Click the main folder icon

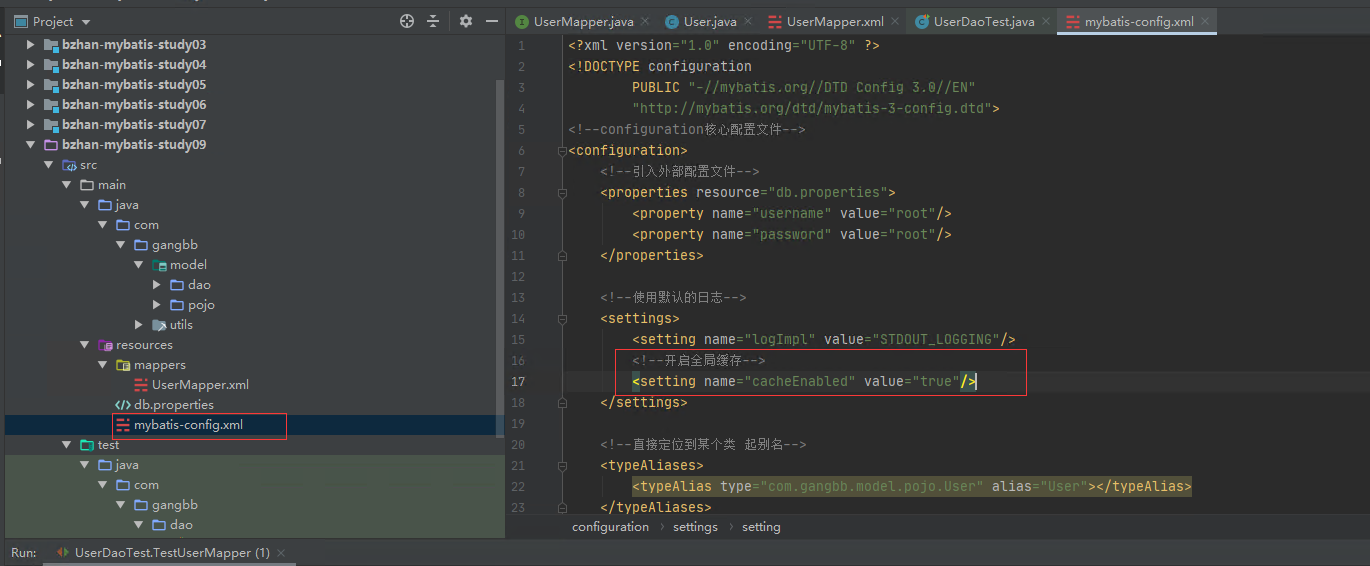(x=87, y=185)
